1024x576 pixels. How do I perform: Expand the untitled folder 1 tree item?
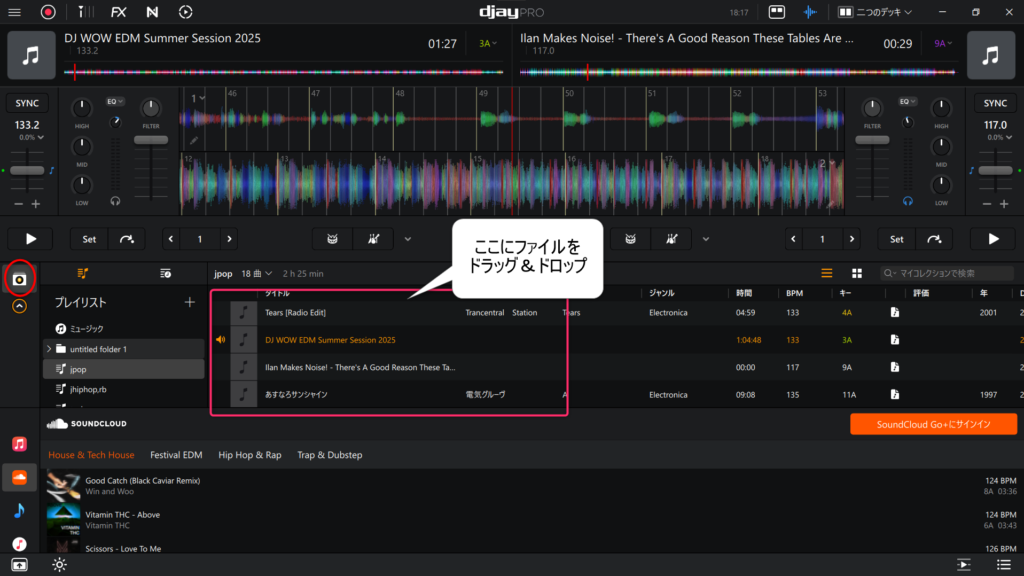[x=48, y=349]
